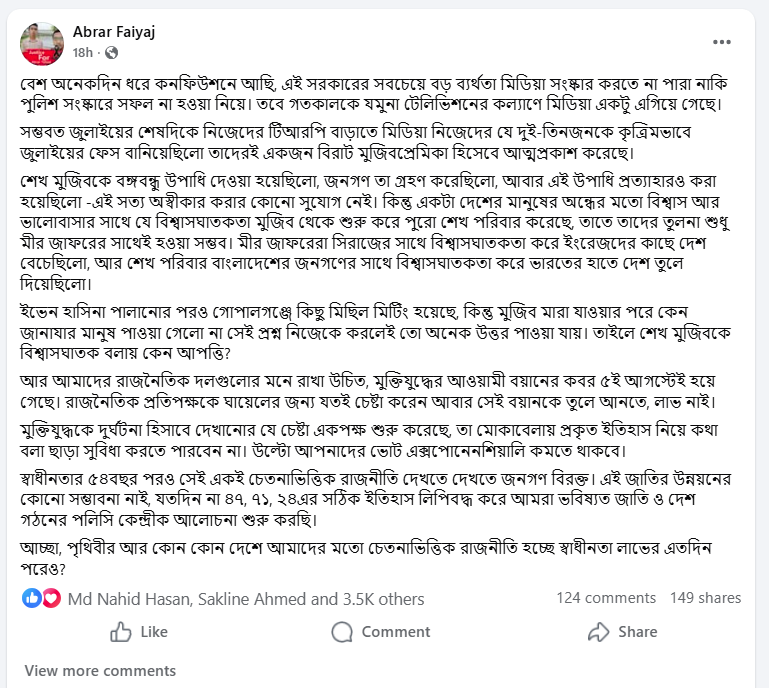769x688 pixels.
Task: Like the post by Abrar Faiyaj
Action: 138,632
